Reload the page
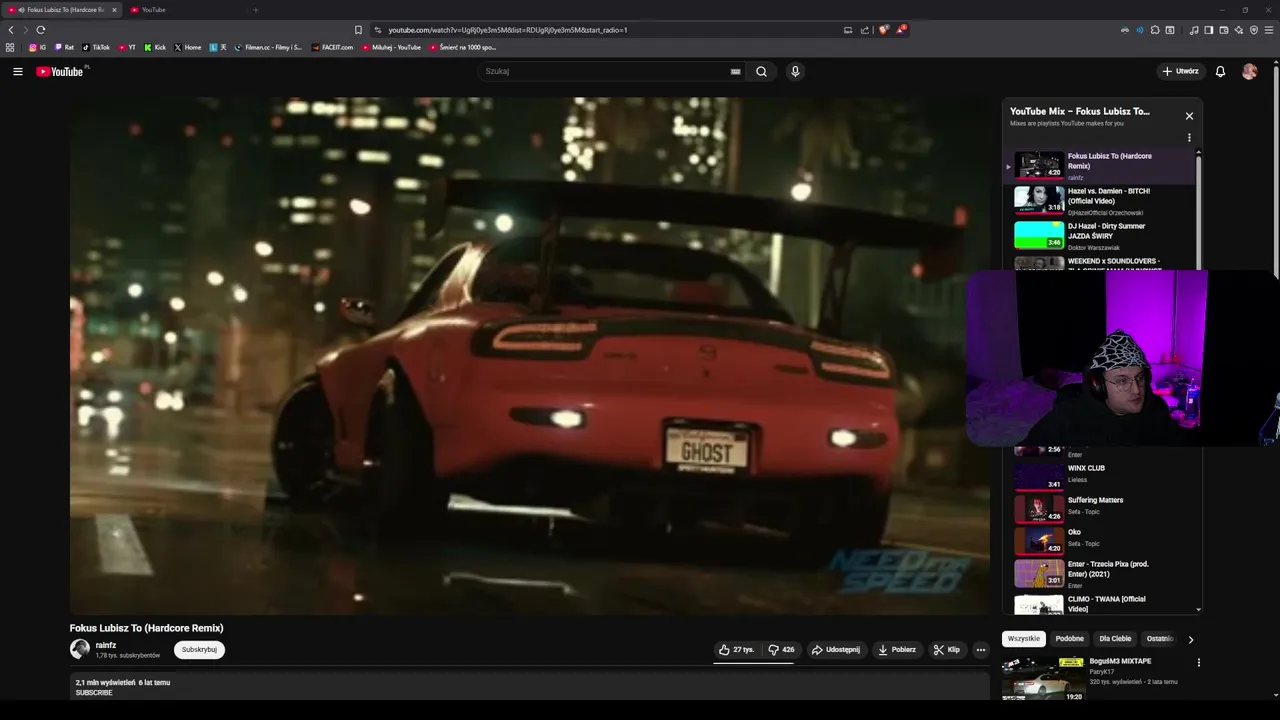1280x720 pixels. coord(41,30)
